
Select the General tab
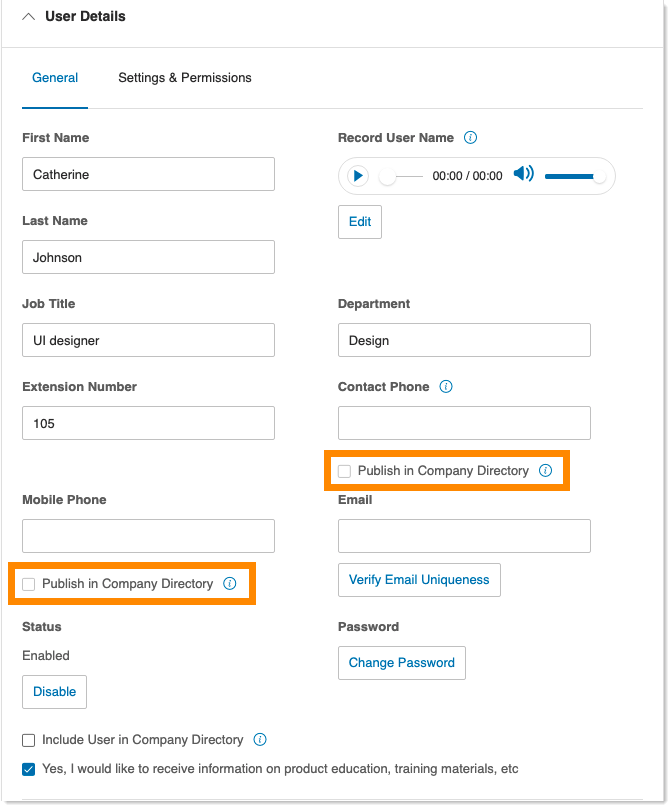55,78
